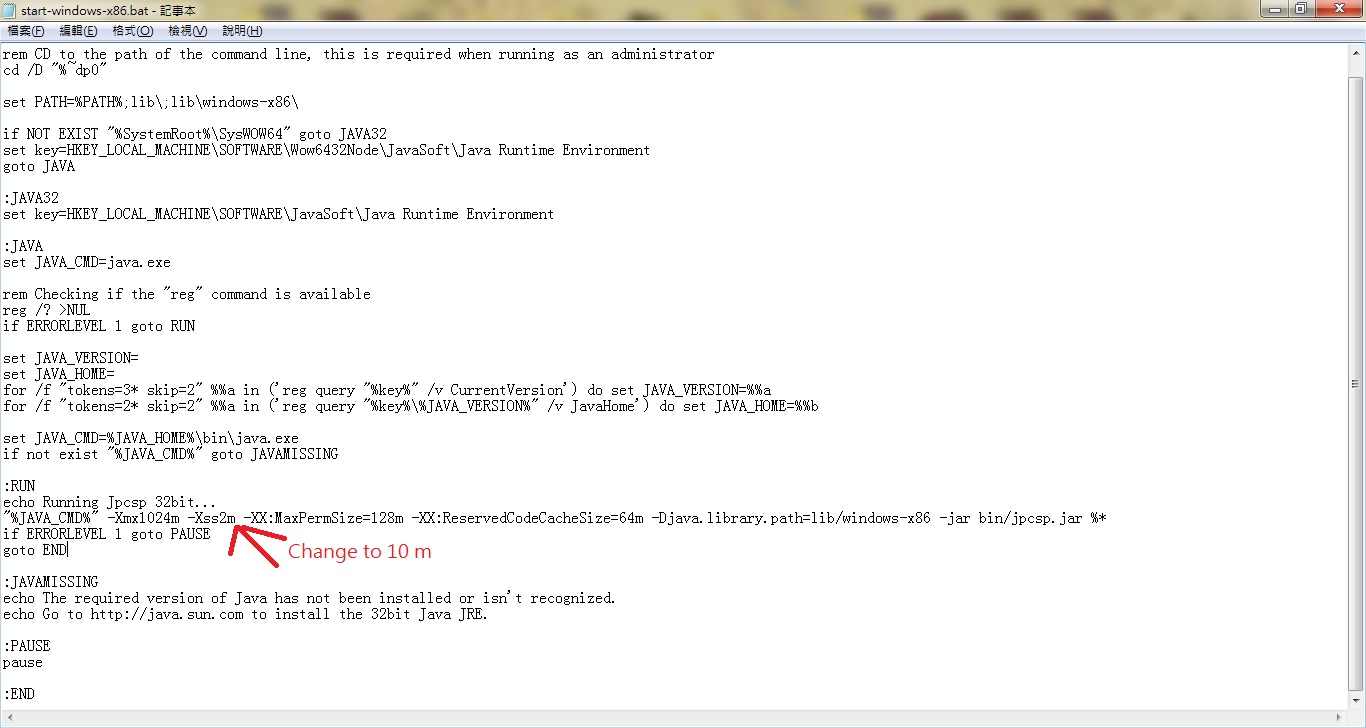
Task: Click the "-Djava.library.path=lib/windows-x86" argument
Action: coord(791,518)
